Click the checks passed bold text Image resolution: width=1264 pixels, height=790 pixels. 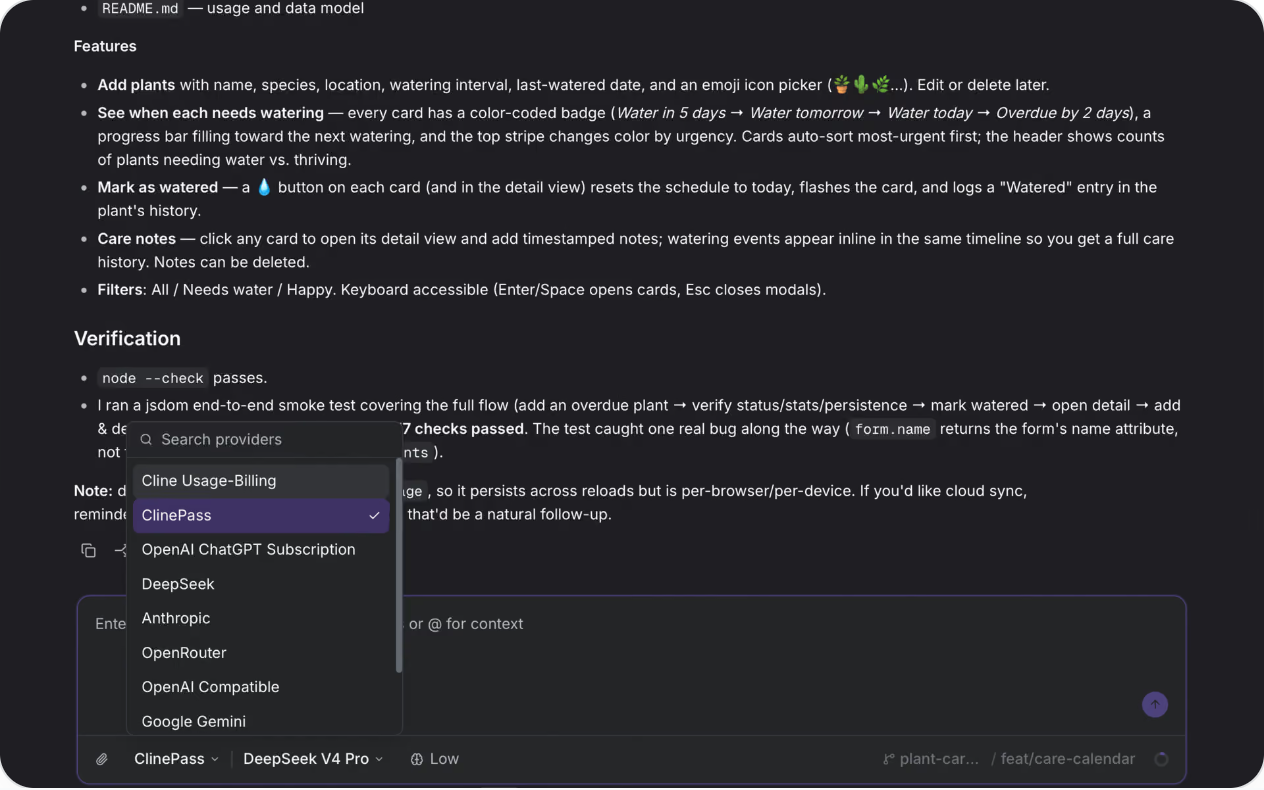click(x=464, y=429)
